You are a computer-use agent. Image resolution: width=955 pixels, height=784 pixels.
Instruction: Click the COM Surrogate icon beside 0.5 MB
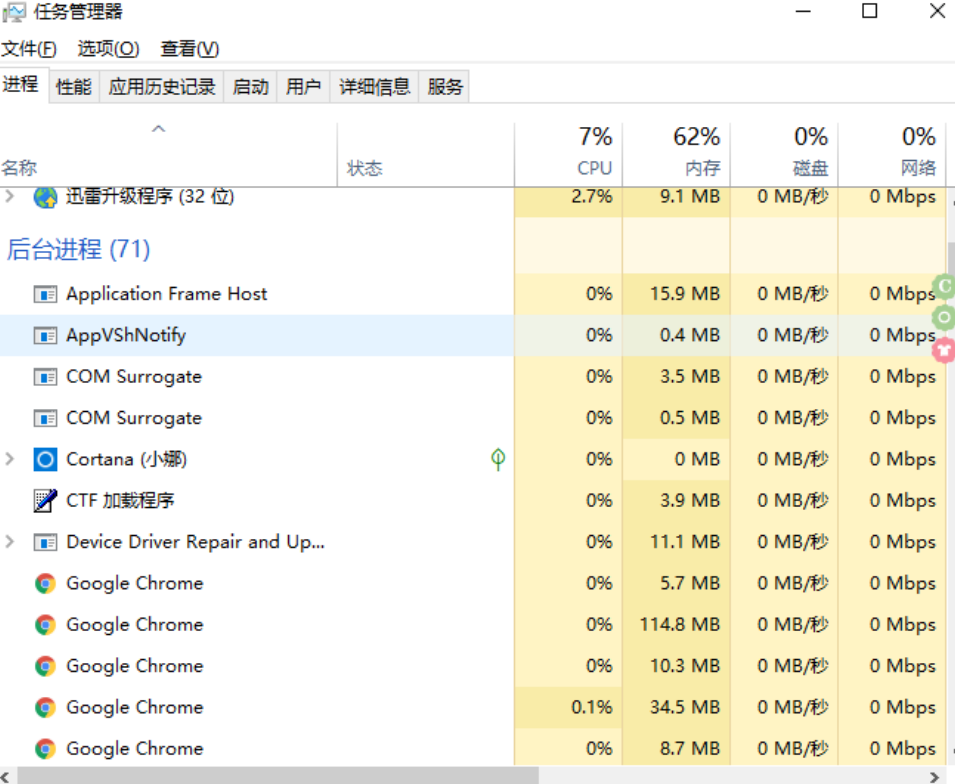(x=45, y=418)
